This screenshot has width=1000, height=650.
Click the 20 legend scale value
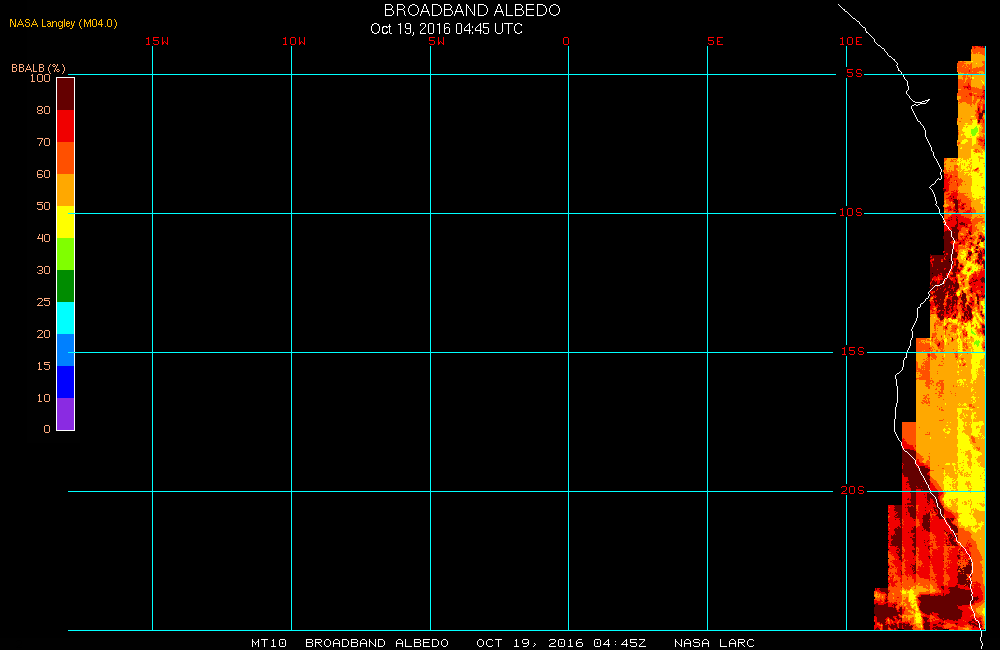43,334
